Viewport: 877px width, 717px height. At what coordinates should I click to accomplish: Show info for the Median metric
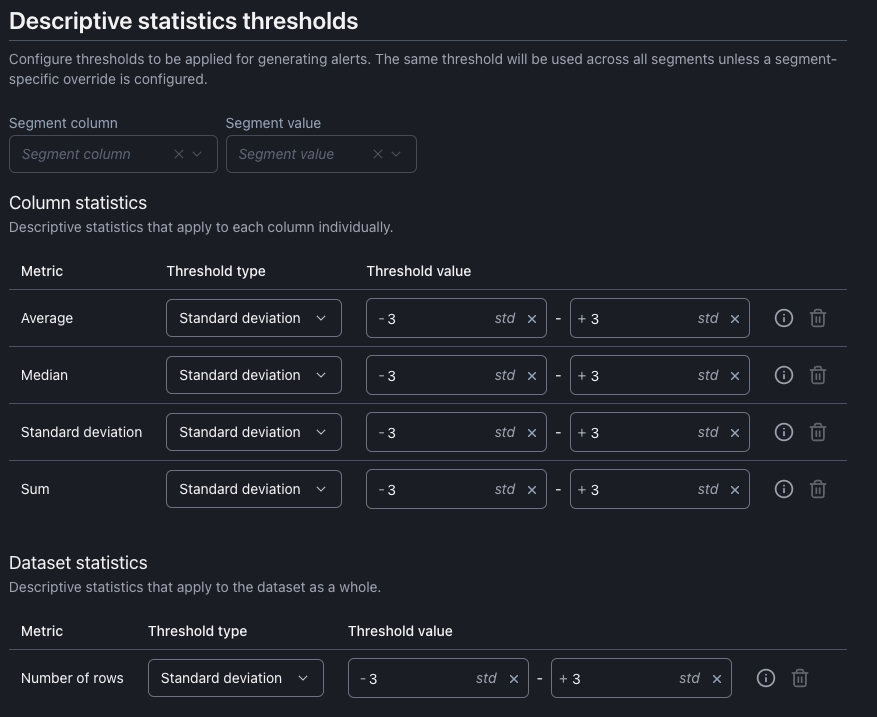pos(784,375)
